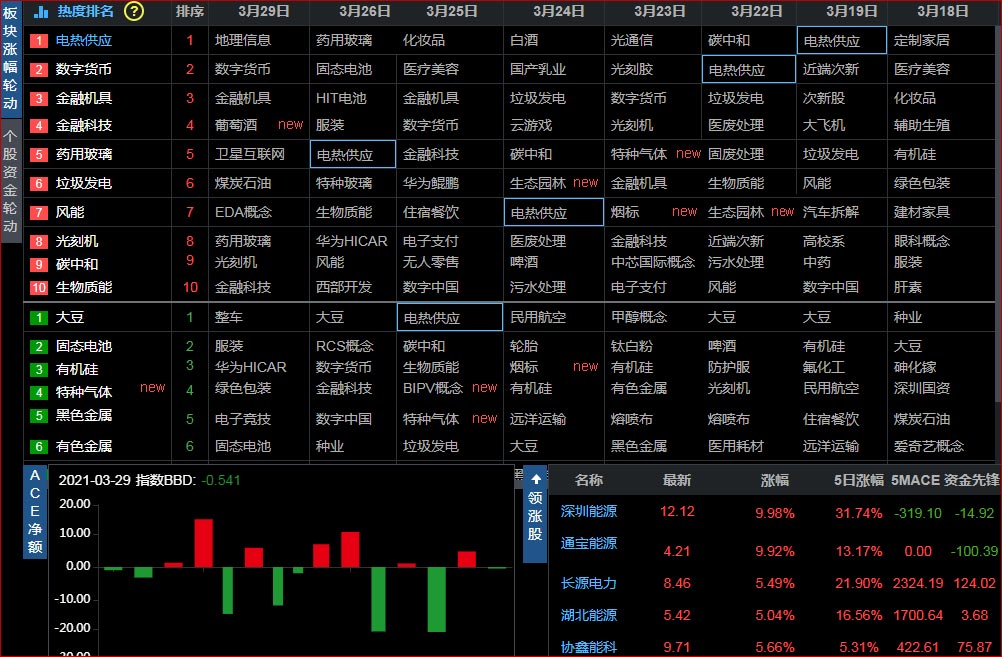Click the 2324.19 value in 长源电力 row
This screenshot has width=1002, height=657.
[918, 583]
